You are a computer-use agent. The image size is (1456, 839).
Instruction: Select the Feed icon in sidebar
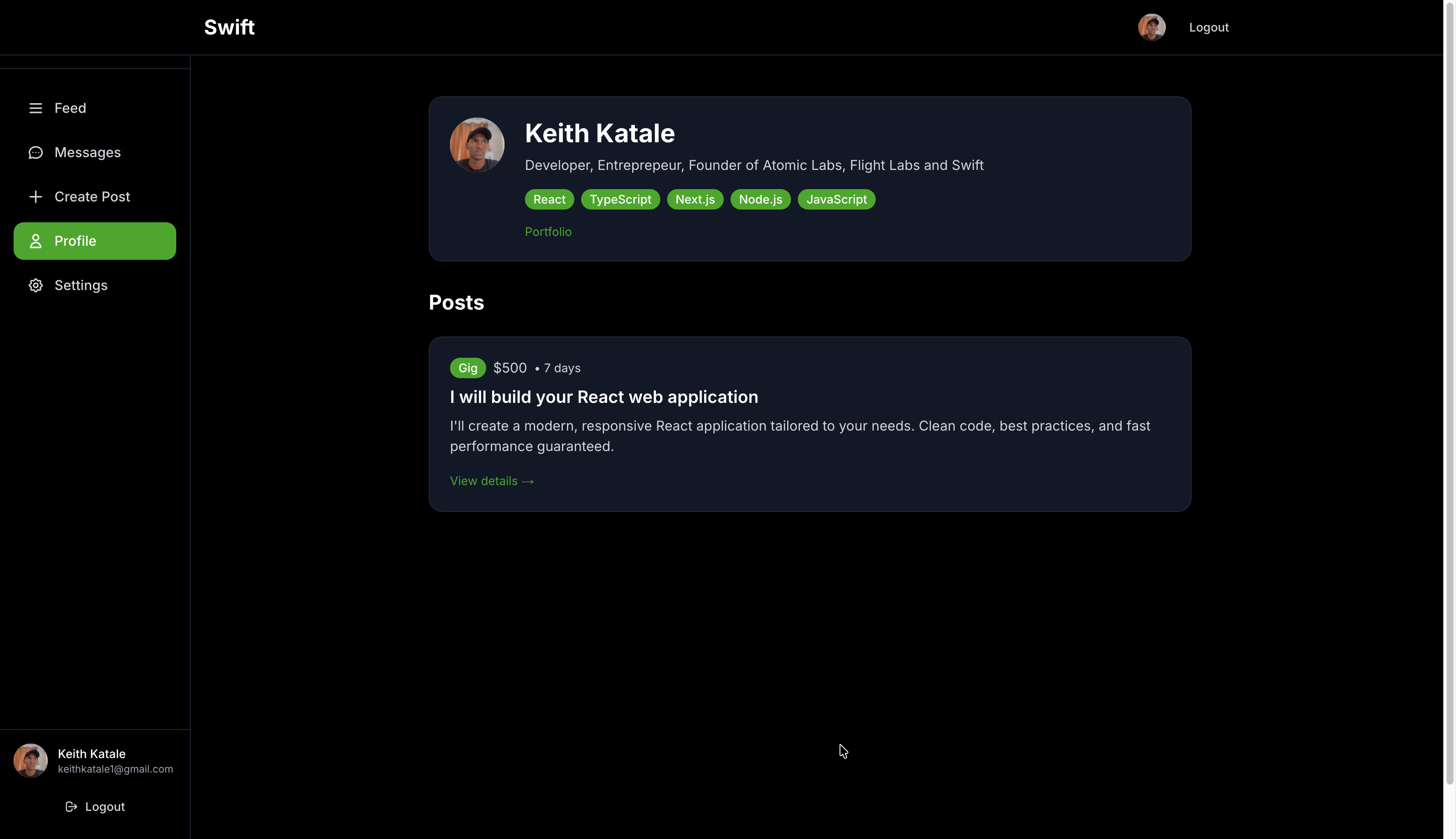tap(36, 108)
